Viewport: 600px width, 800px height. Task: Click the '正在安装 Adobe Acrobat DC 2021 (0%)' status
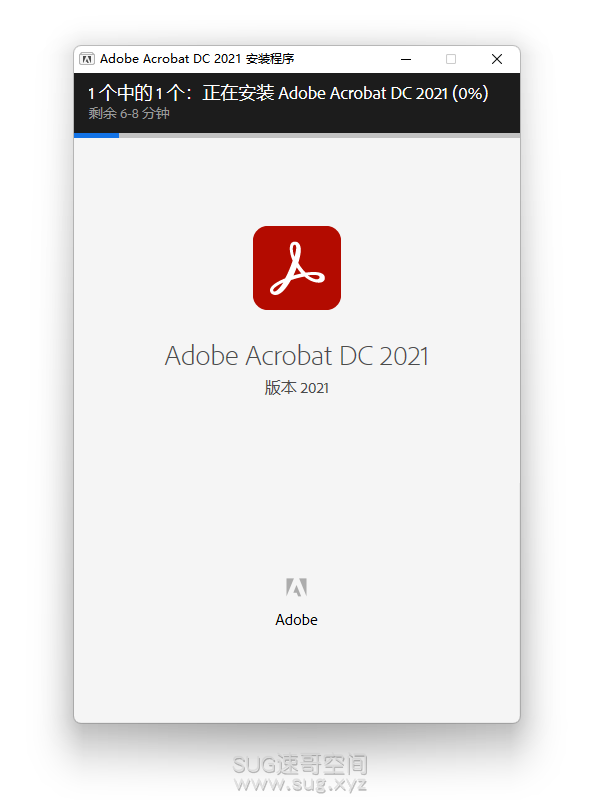click(345, 93)
